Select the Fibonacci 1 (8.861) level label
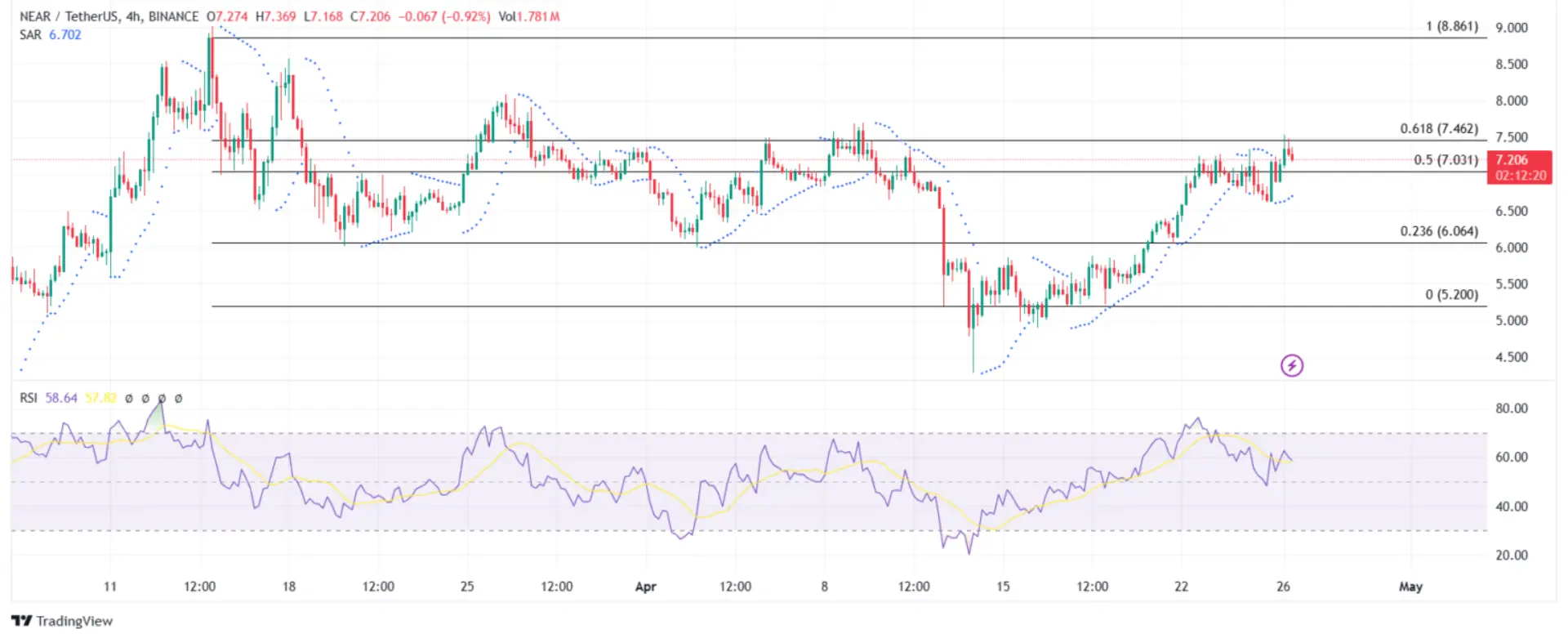 click(x=1451, y=26)
